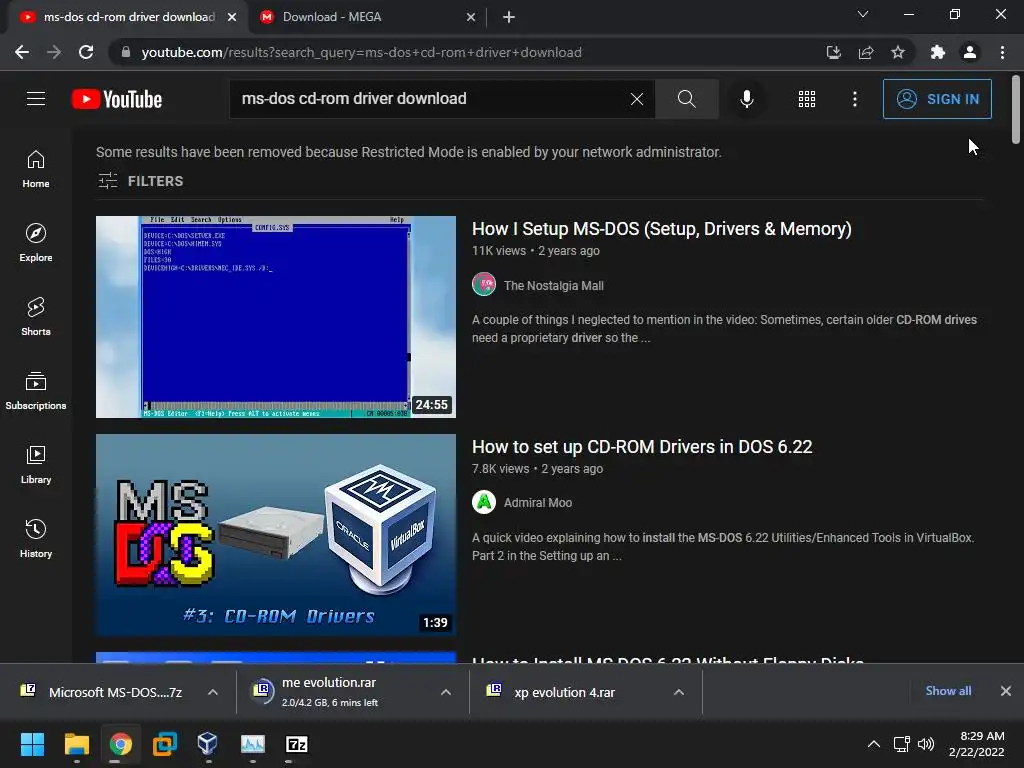Open the Chrome three-dot menu
This screenshot has height=768, width=1024.
tap(1002, 52)
